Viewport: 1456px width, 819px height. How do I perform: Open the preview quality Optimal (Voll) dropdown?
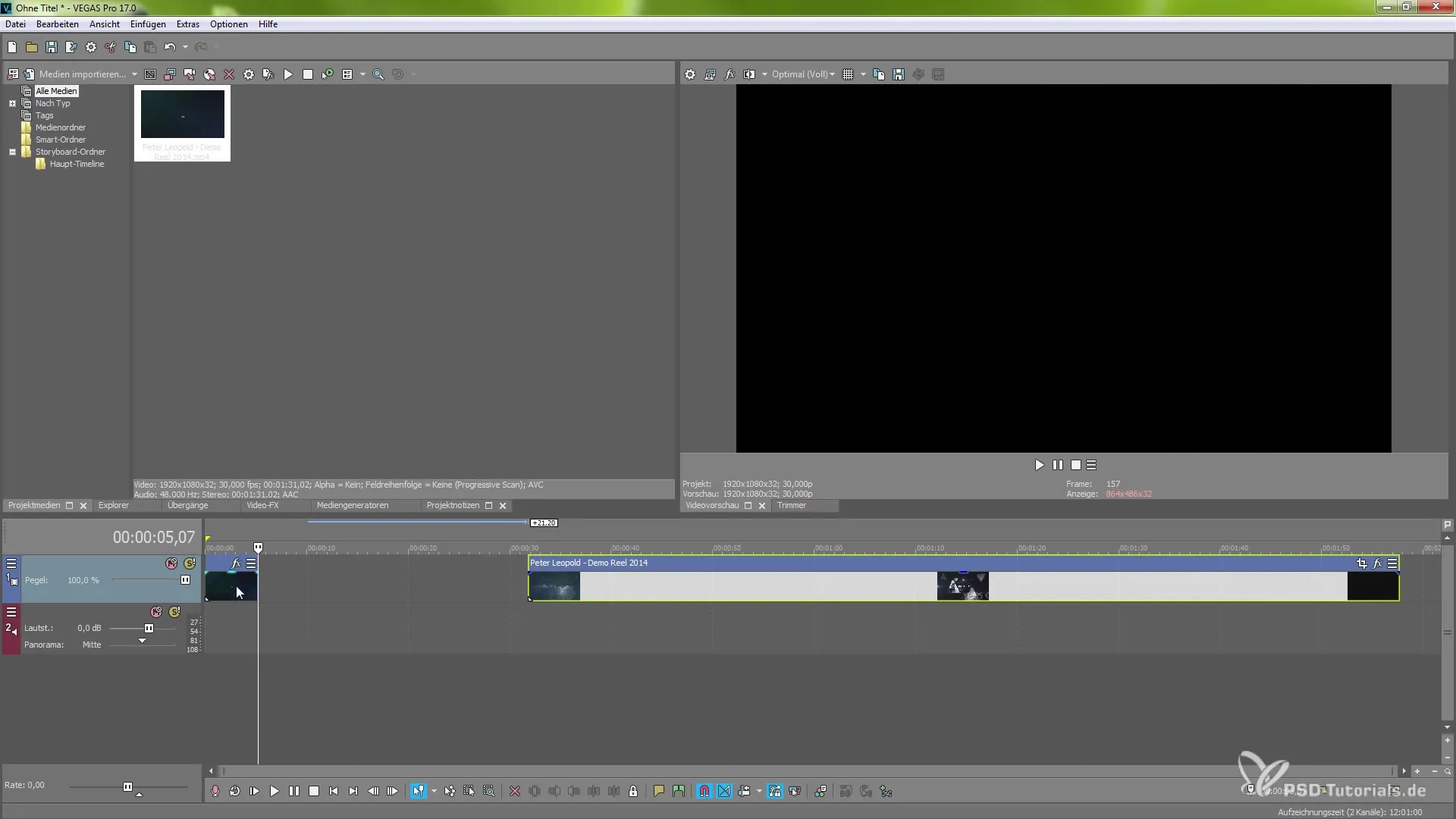(803, 74)
